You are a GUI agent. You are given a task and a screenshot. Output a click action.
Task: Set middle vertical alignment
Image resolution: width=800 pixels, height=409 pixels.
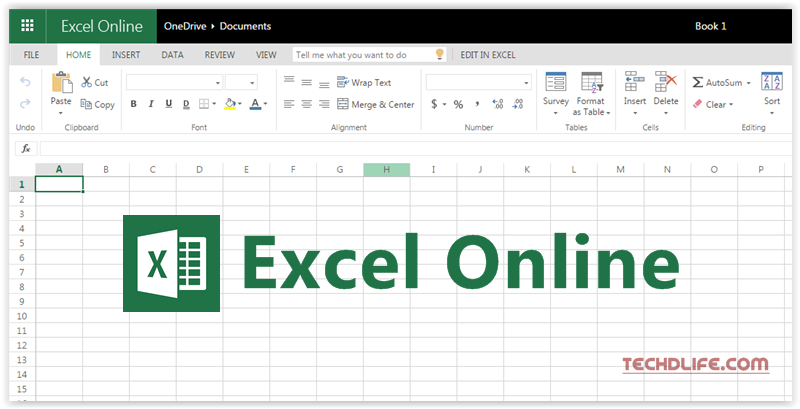click(307, 82)
